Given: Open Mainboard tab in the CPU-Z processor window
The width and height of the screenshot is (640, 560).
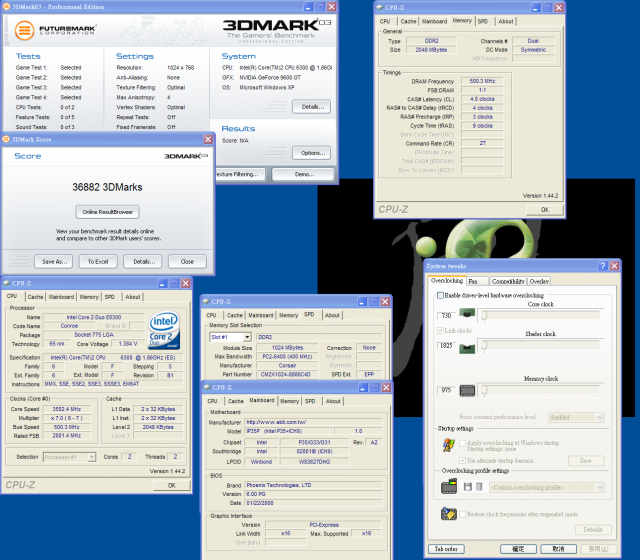Looking at the screenshot, I should [x=61, y=297].
